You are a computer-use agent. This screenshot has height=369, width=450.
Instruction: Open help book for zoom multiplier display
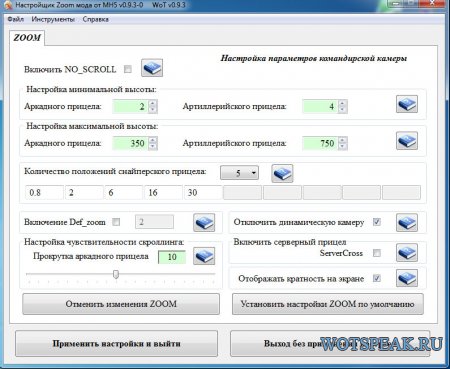coord(407,278)
